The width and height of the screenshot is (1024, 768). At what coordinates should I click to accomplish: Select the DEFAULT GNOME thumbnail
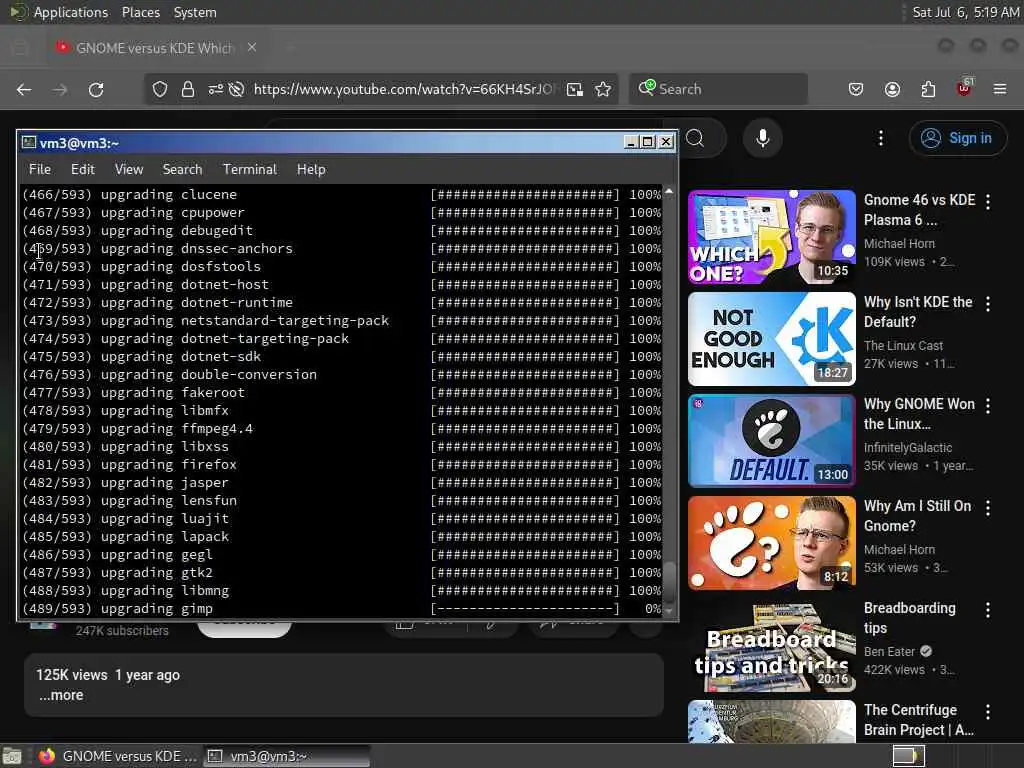[772, 441]
